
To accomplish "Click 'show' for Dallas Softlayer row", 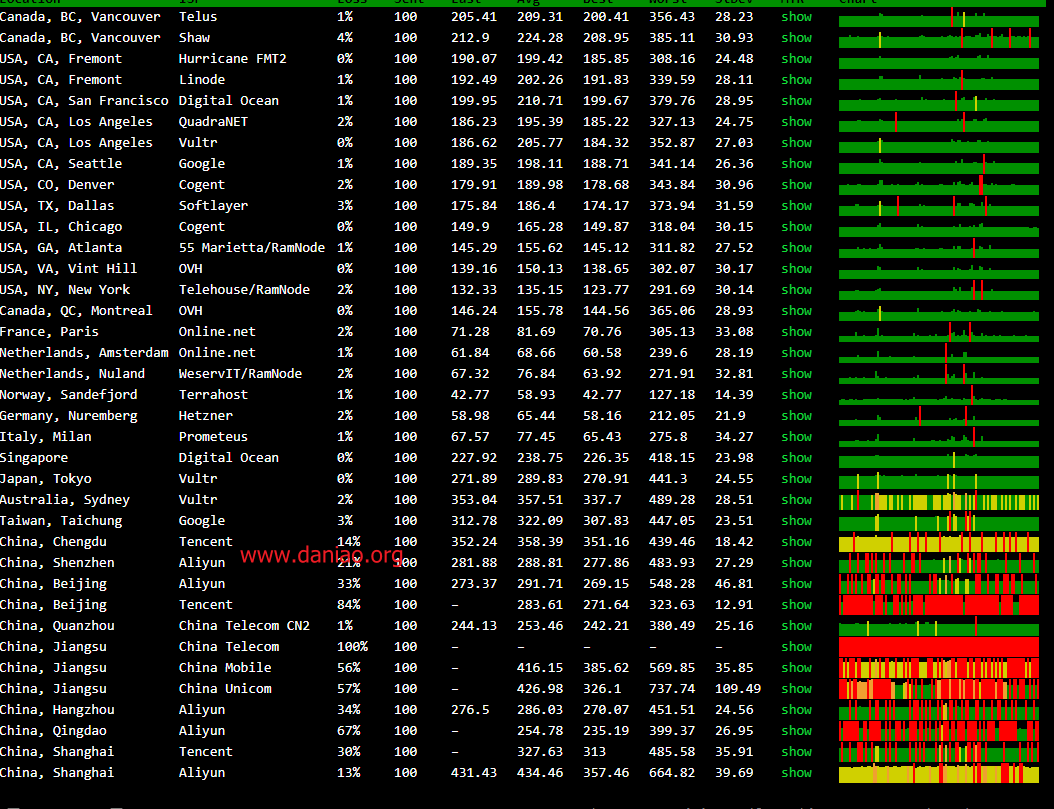I will [797, 206].
